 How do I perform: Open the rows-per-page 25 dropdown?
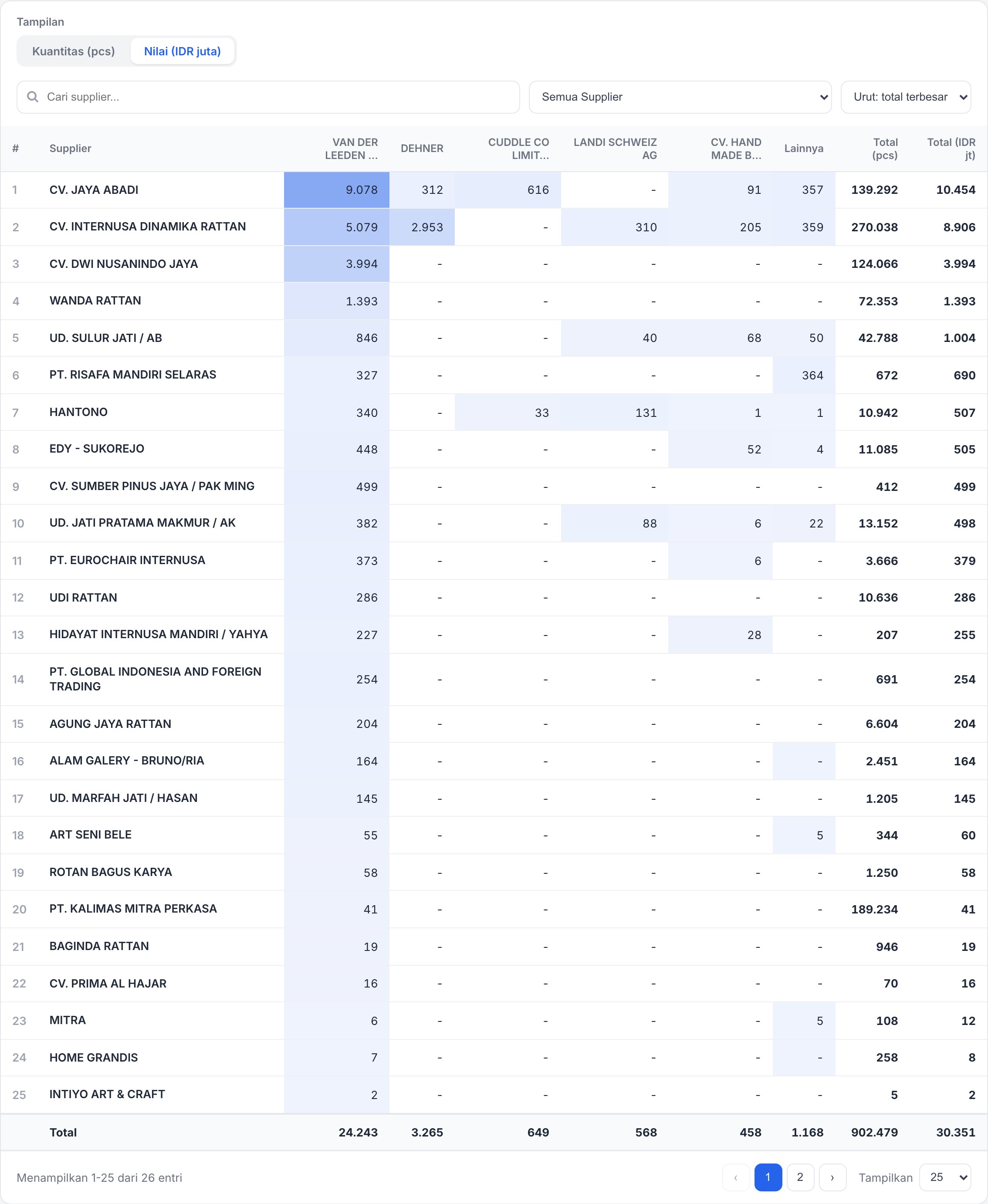pyautogui.click(x=945, y=1177)
